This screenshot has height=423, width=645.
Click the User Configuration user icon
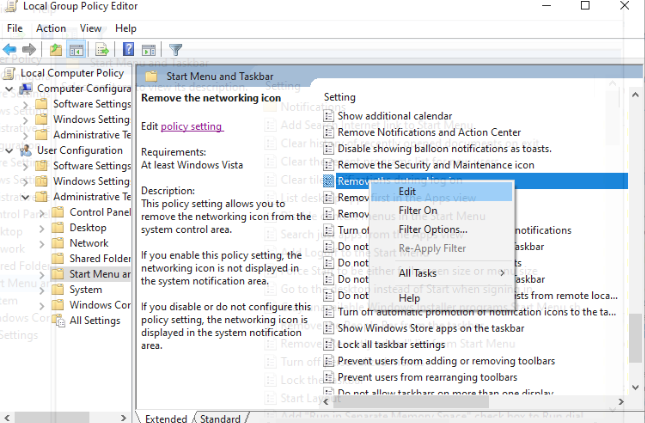coord(26,150)
